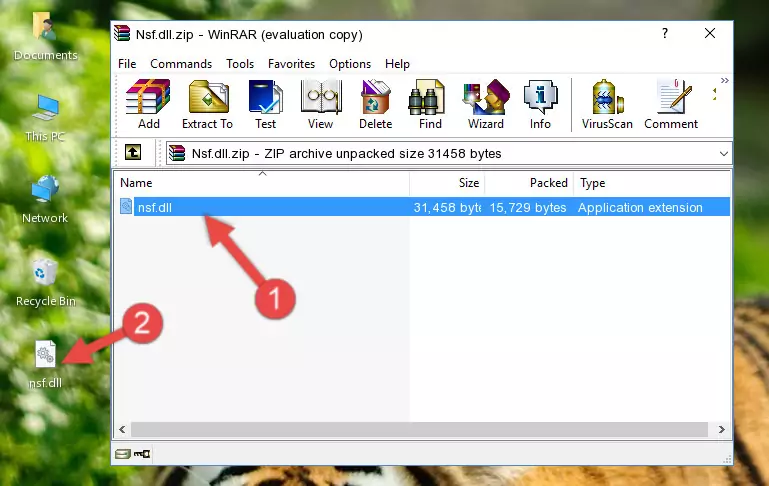Click the WinRAR title bar icon
Viewport: 769px width, 486px height.
(122, 33)
